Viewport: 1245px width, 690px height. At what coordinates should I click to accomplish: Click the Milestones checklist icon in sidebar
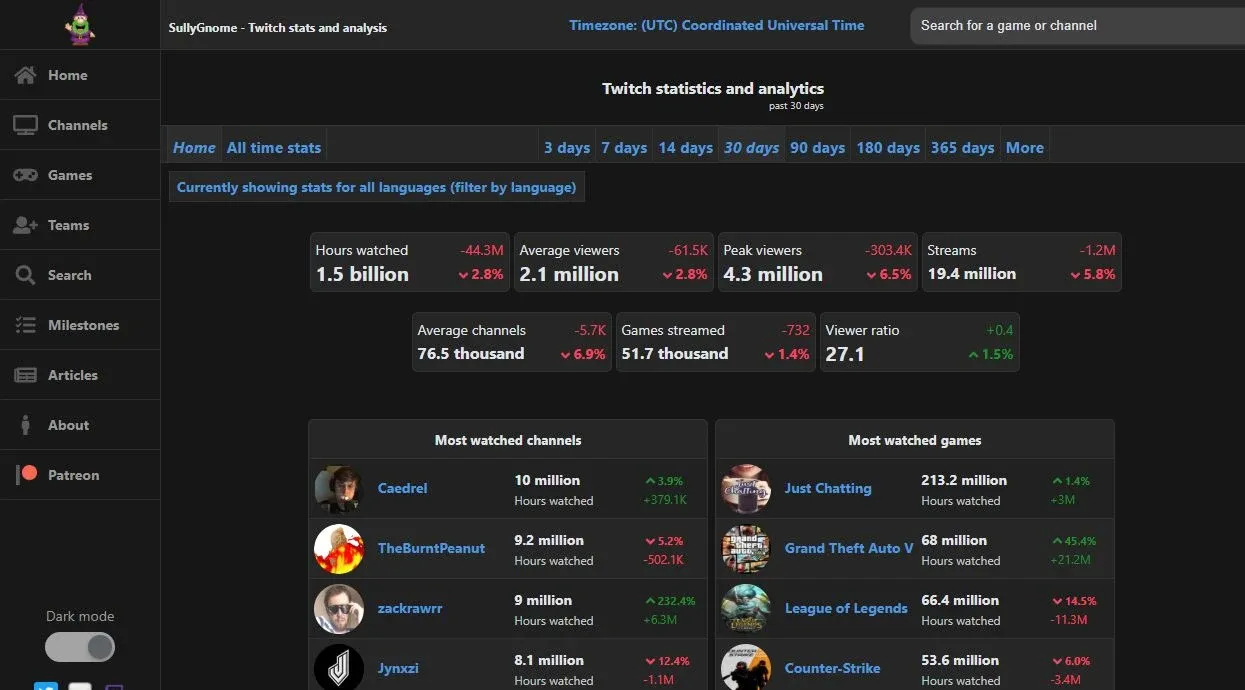pyautogui.click(x=25, y=325)
